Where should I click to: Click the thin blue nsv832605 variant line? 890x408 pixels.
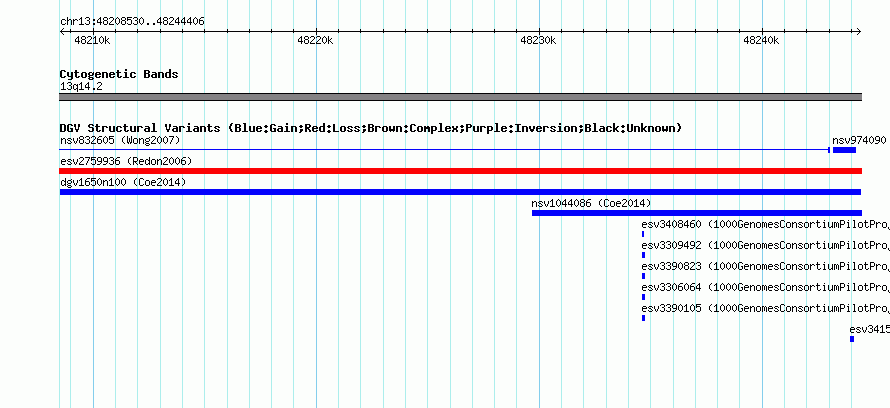444,150
